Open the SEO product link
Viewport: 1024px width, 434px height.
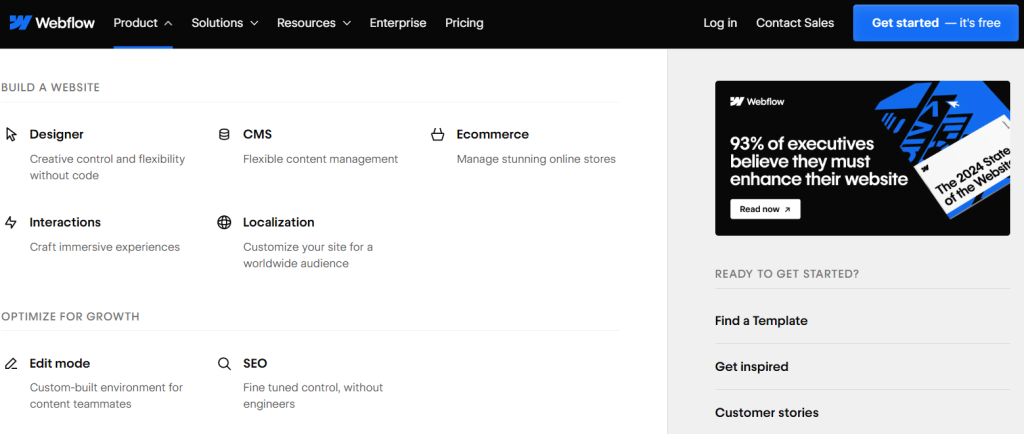[x=255, y=364]
